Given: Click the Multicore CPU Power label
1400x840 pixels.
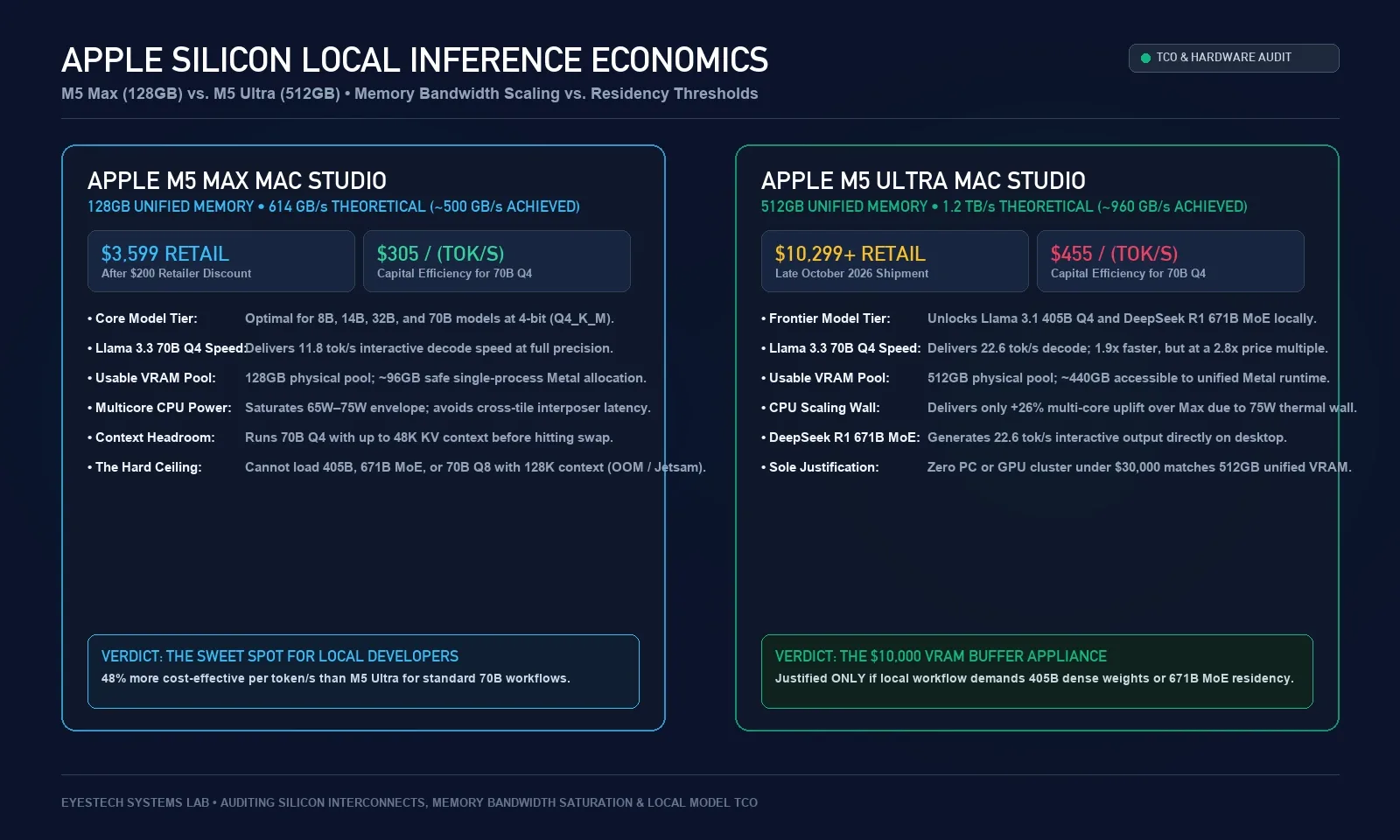Looking at the screenshot, I should [x=159, y=408].
